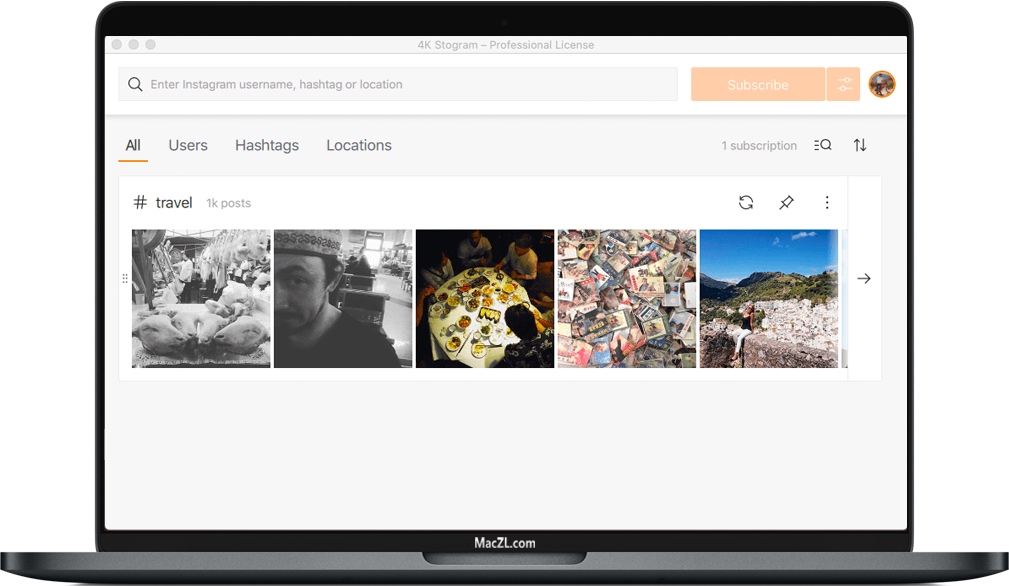The image size is (1009, 586).
Task: Click the '1k posts' label
Action: [228, 203]
